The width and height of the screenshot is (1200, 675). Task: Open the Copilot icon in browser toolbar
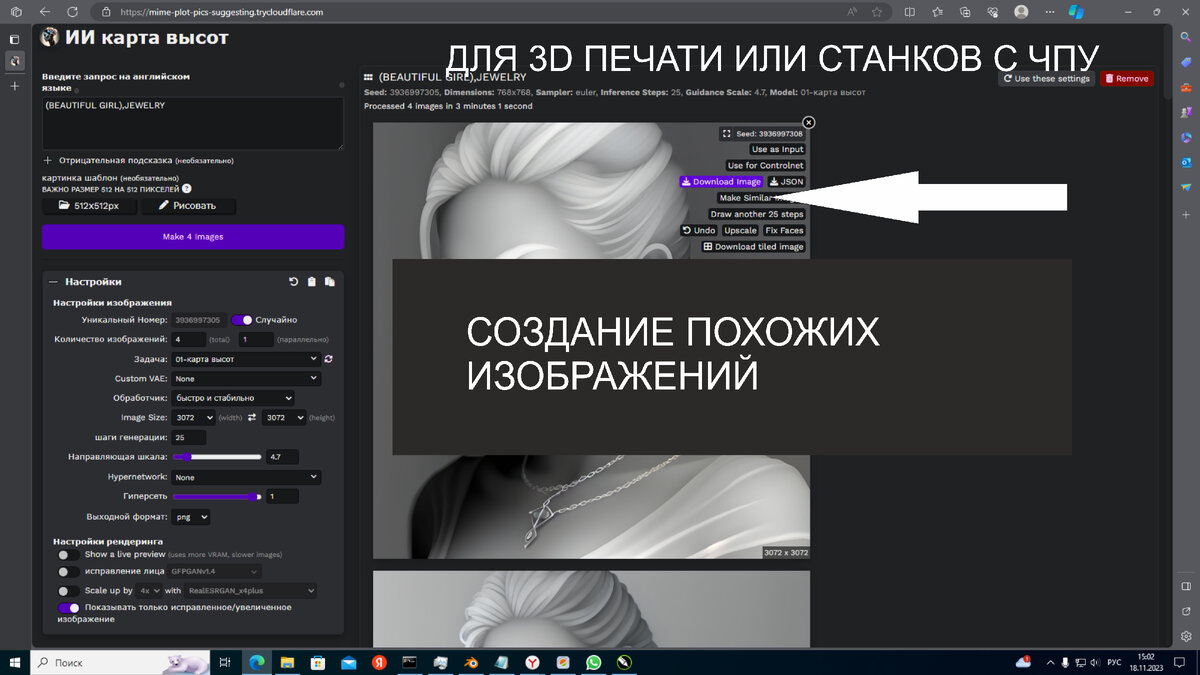tap(1076, 12)
